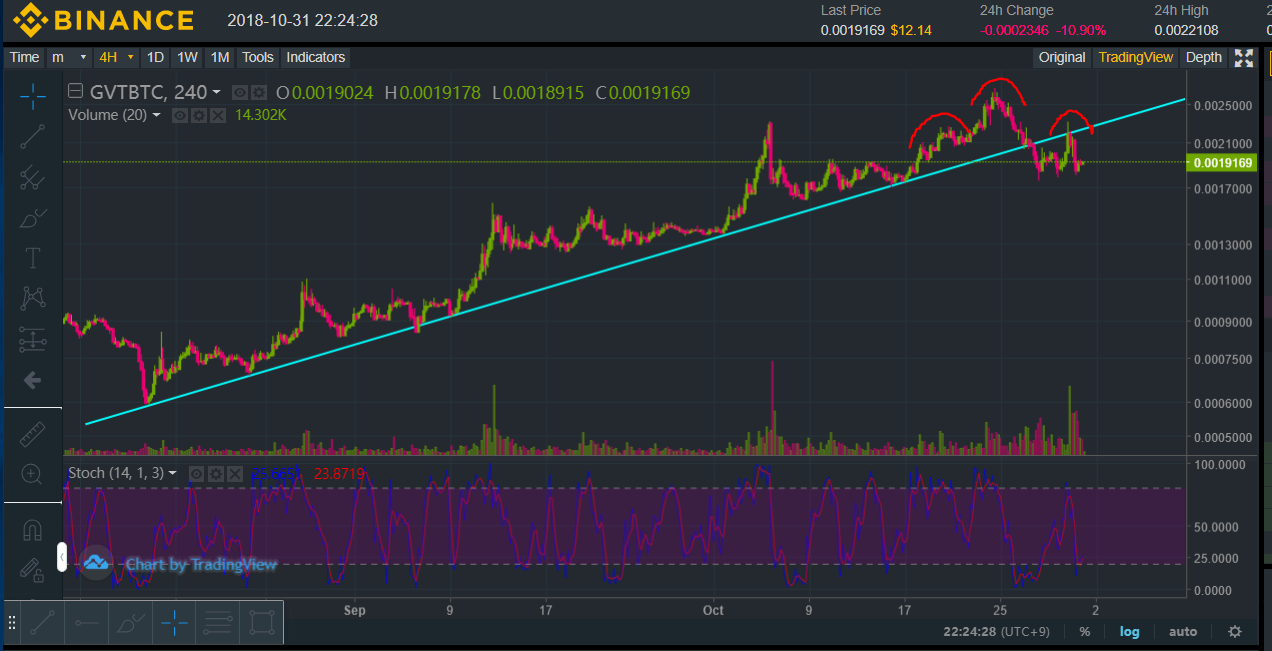Viewport: 1272px width, 651px height.
Task: Remove the Stoch indicator with its X
Action: pos(233,473)
